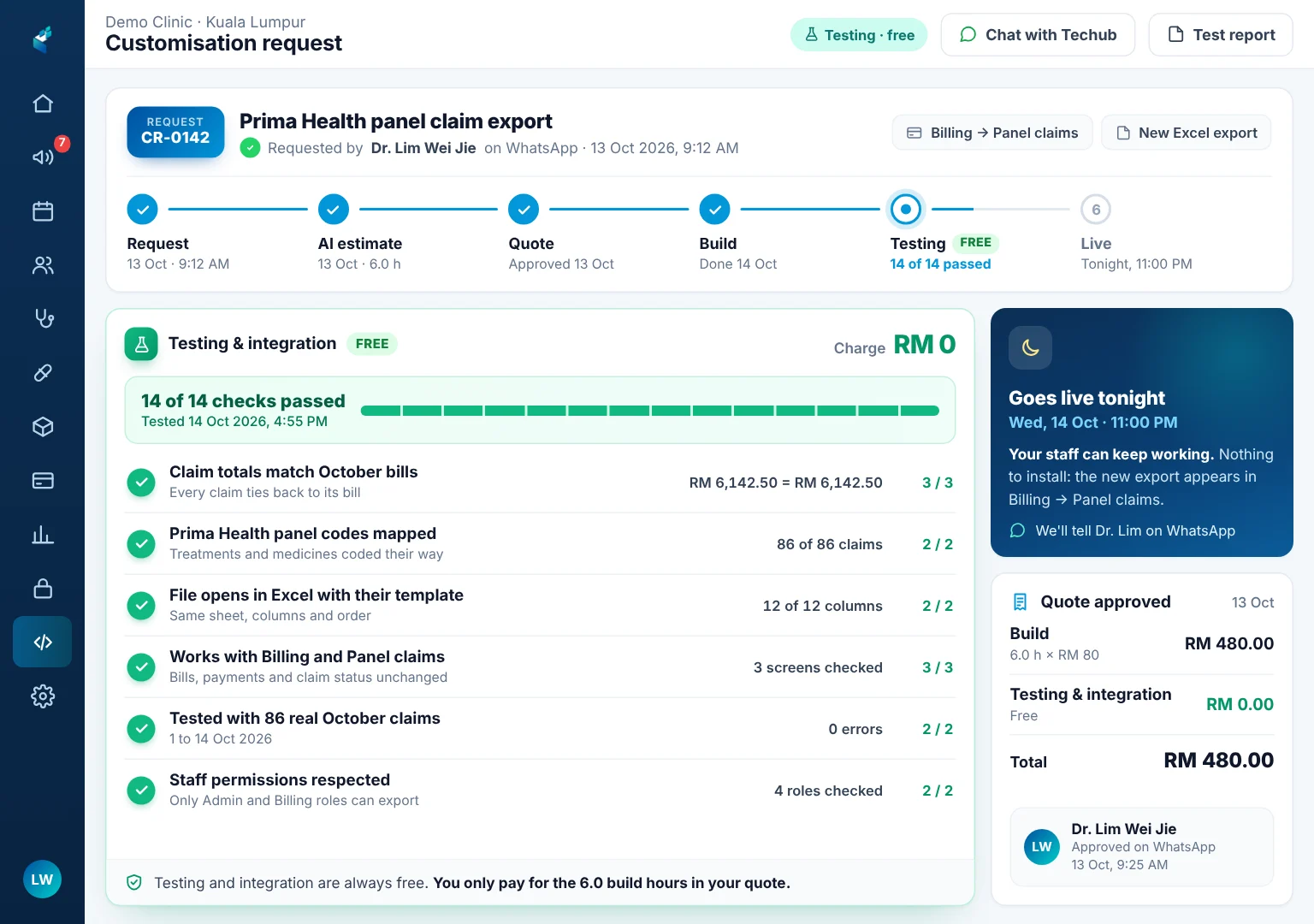This screenshot has height=924, width=1314.
Task: Open Chat with Techub
Action: pos(1038,35)
